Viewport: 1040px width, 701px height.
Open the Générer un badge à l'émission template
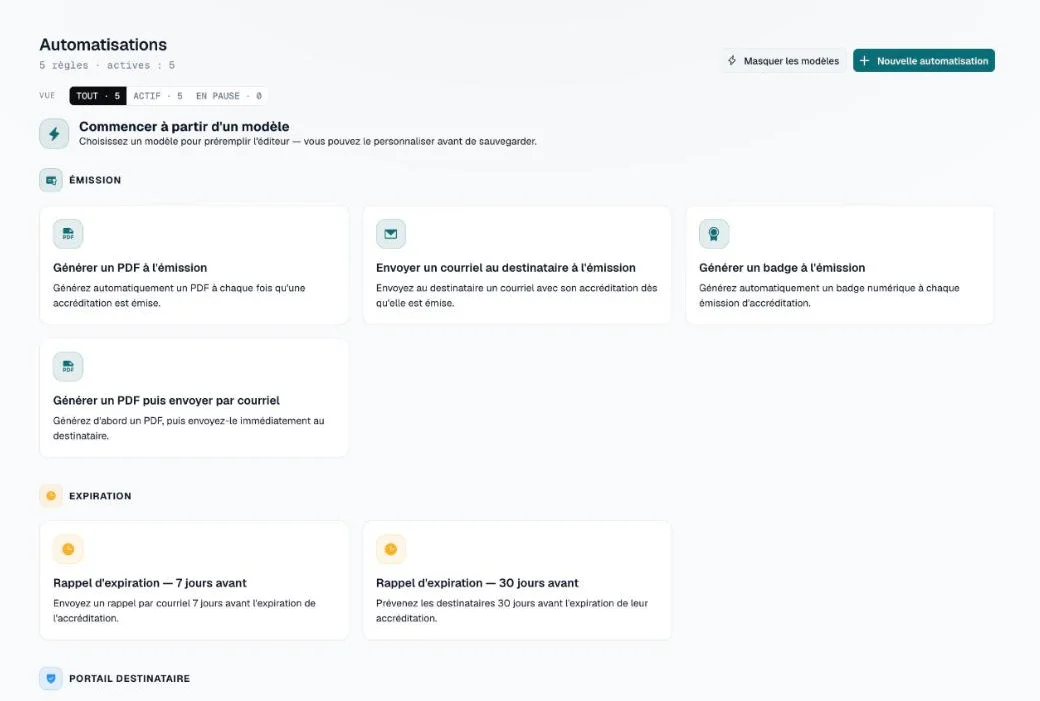click(x=840, y=265)
